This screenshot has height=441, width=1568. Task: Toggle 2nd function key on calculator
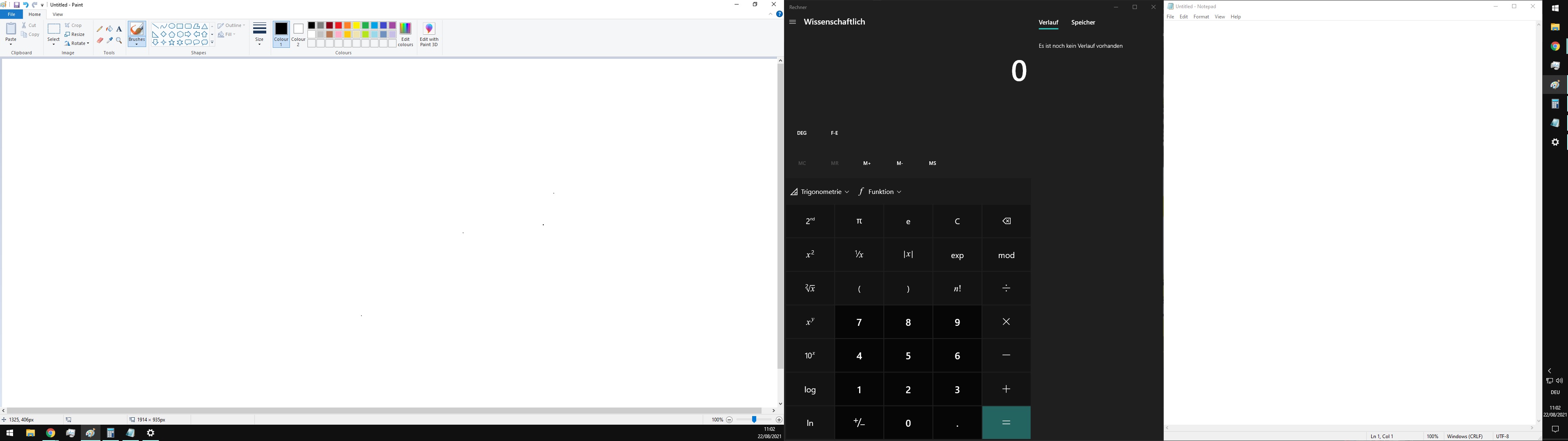pyautogui.click(x=810, y=221)
